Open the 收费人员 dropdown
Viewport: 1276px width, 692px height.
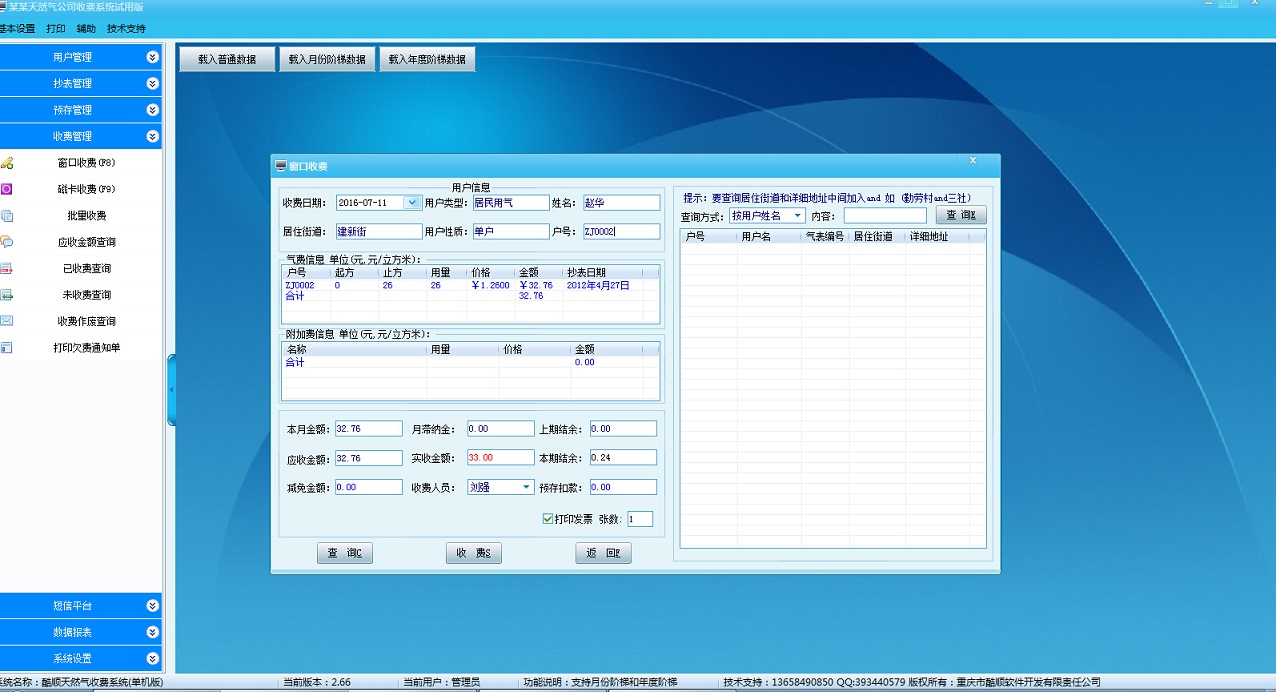527,487
